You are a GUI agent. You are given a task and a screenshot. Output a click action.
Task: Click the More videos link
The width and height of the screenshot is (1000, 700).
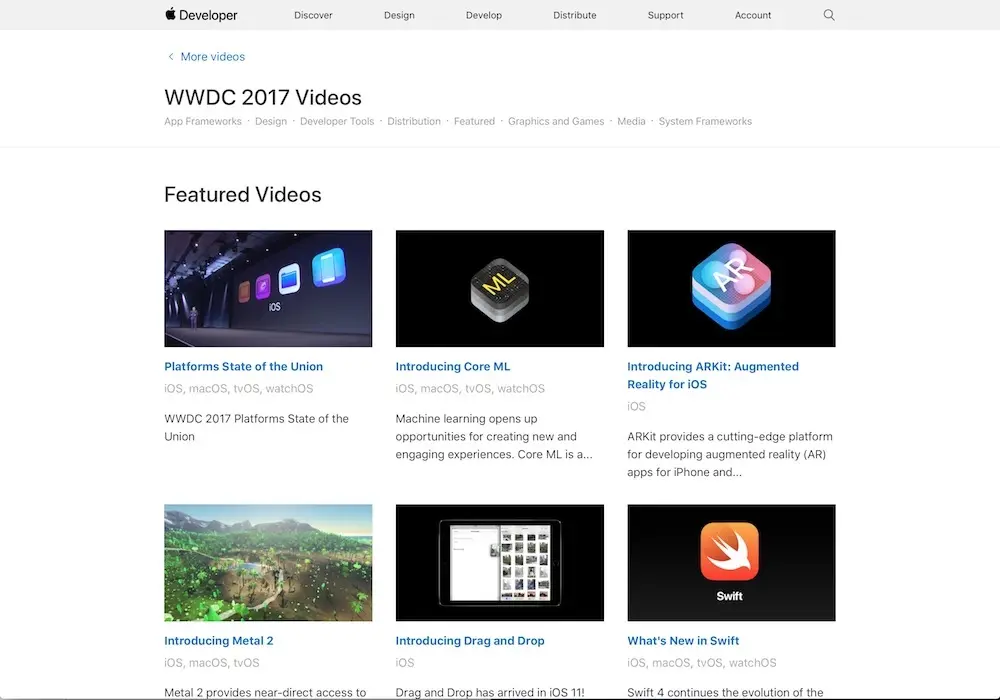coord(211,56)
